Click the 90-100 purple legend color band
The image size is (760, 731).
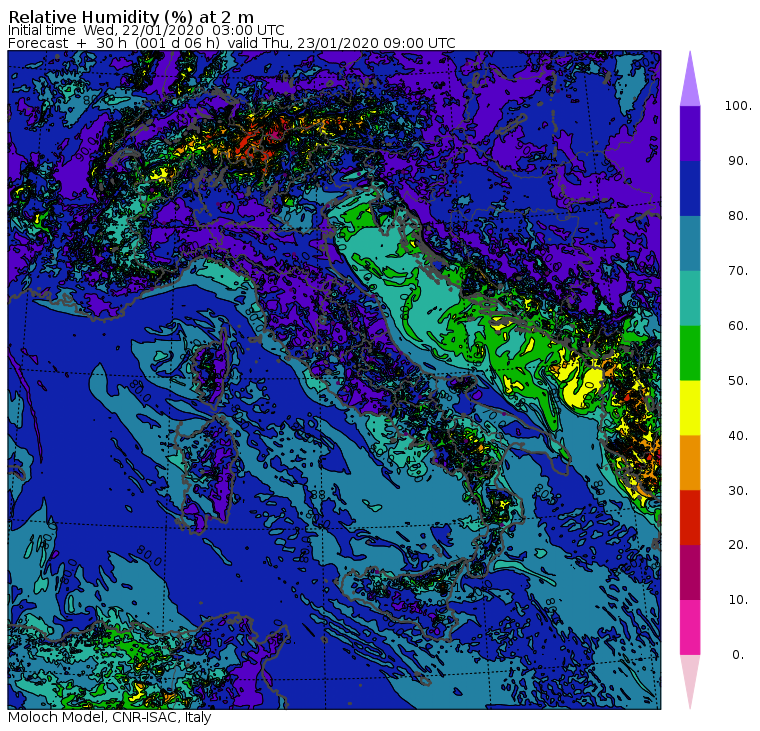coord(690,133)
